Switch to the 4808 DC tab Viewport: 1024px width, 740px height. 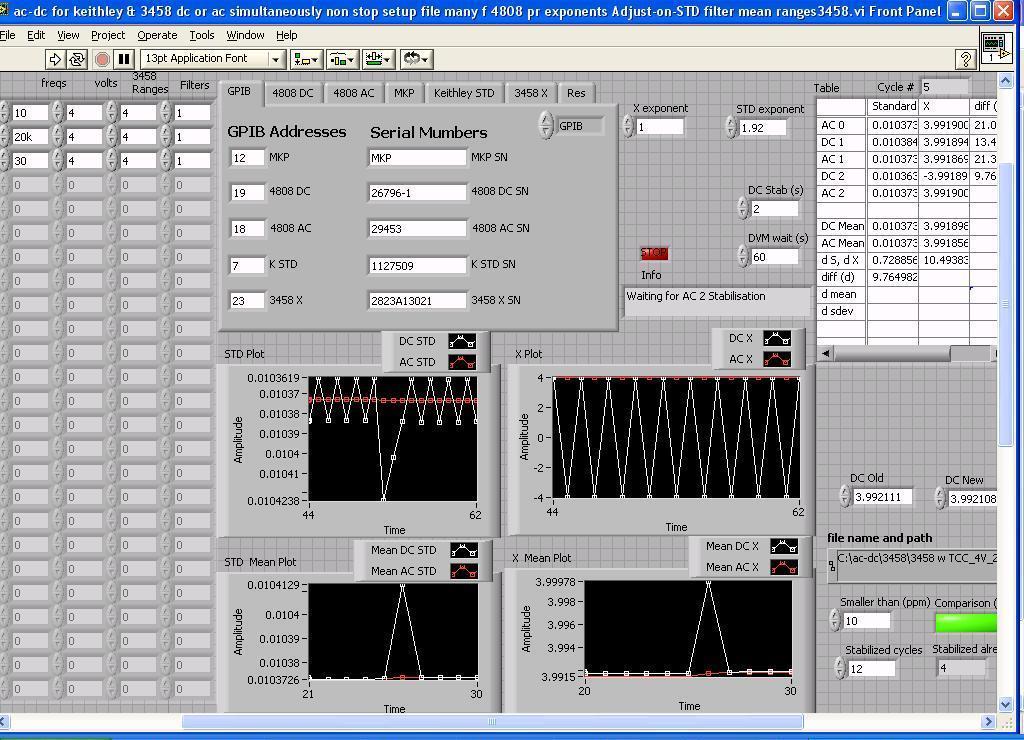tap(293, 93)
